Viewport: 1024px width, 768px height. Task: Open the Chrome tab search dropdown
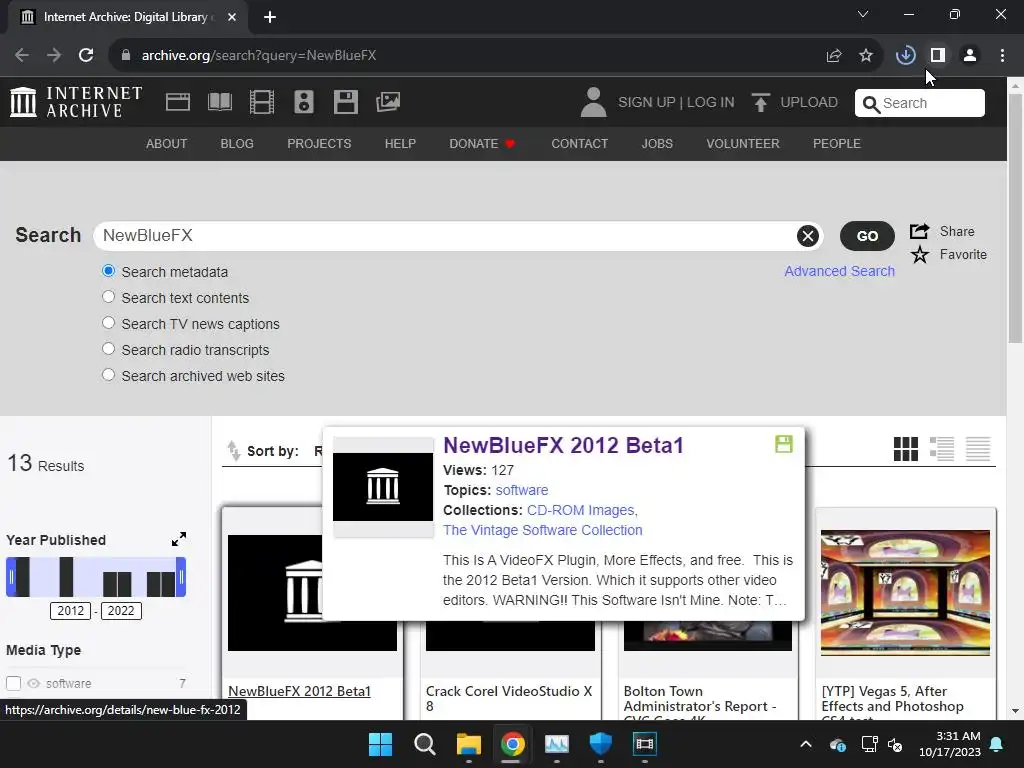863,14
